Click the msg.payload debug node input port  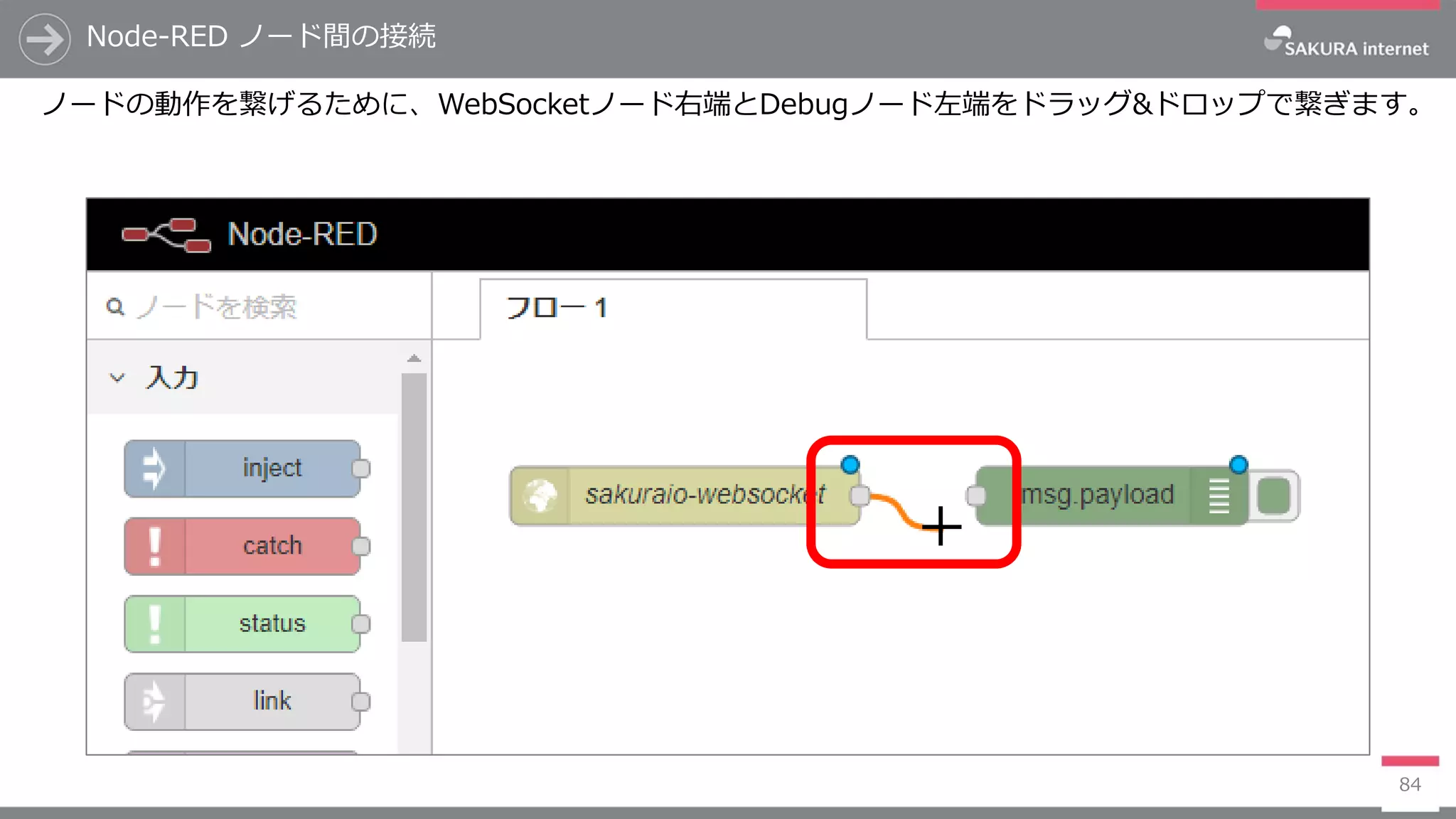point(977,496)
